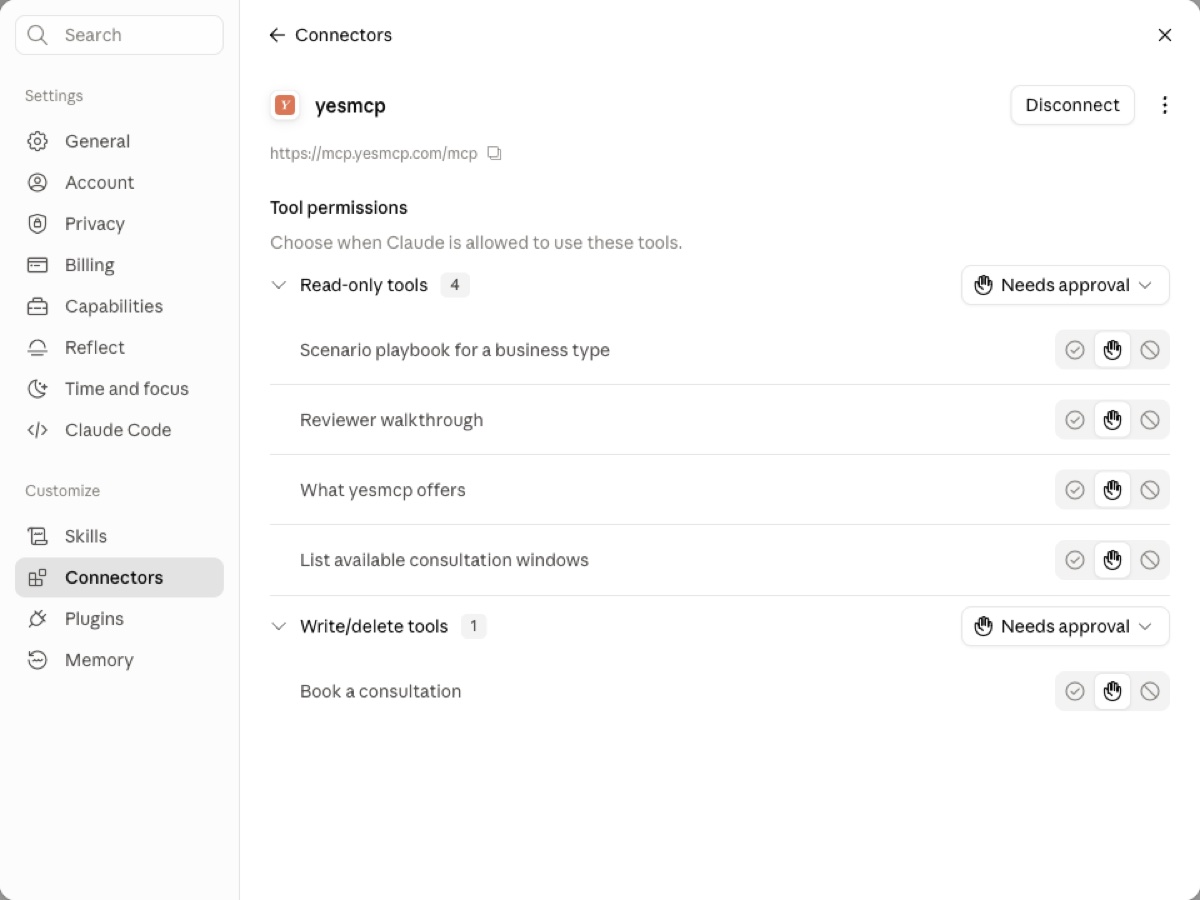Click the Search settings field

(x=119, y=35)
